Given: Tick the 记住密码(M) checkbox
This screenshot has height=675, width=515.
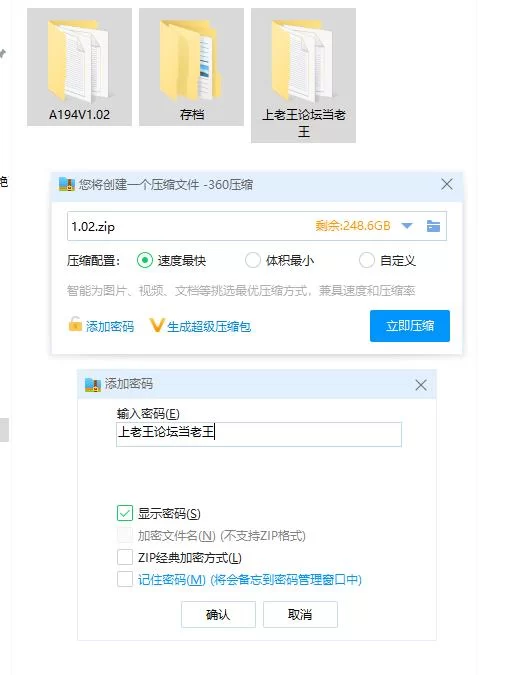Looking at the screenshot, I should click(125, 579).
